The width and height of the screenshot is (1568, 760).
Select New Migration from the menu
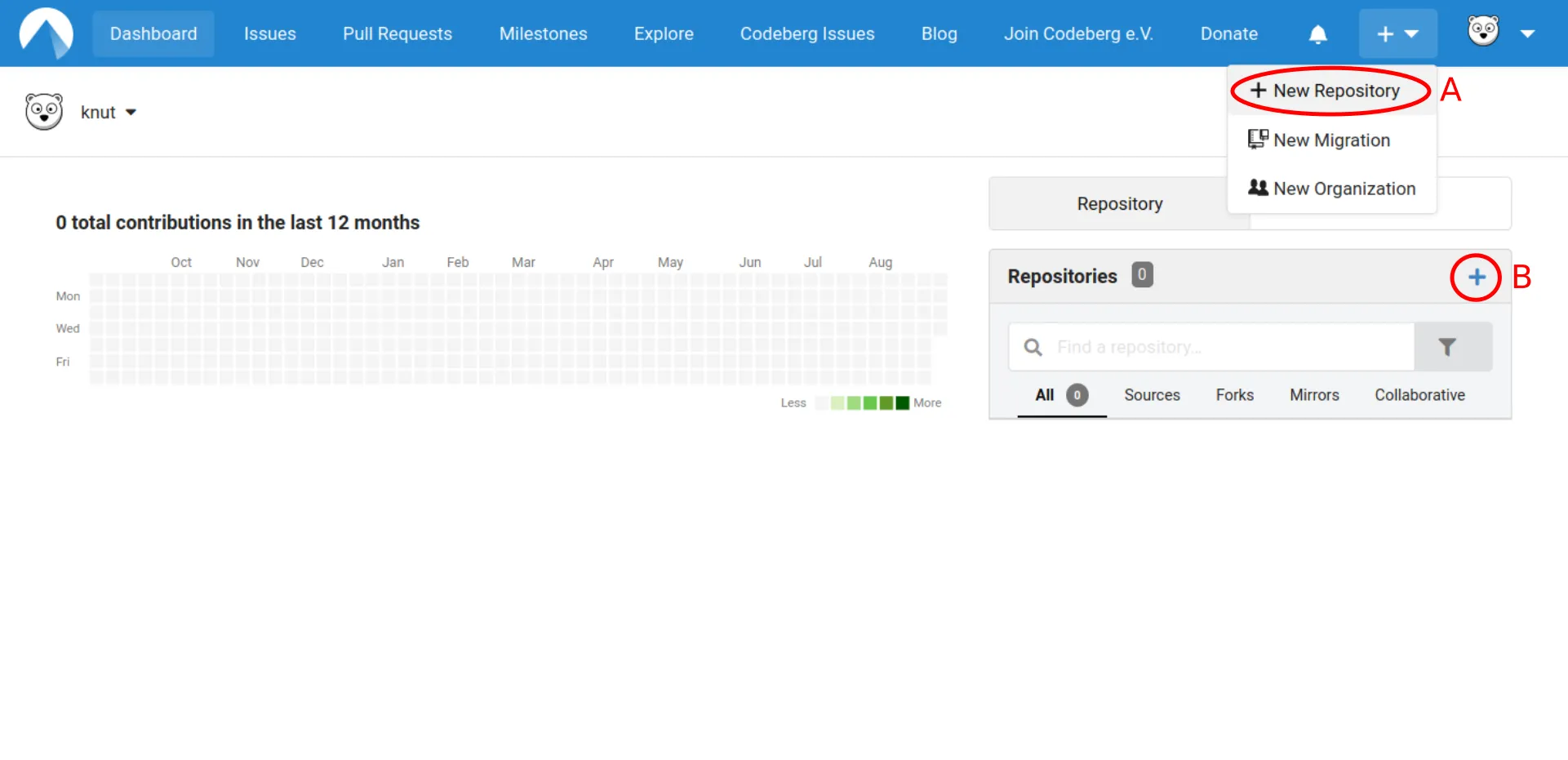pyautogui.click(x=1331, y=140)
